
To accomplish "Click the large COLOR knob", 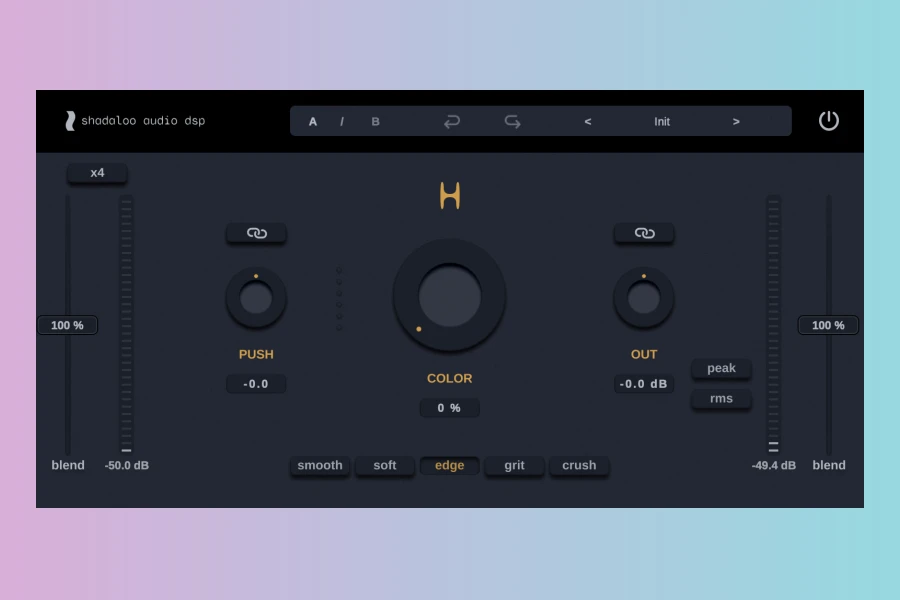I will [450, 296].
